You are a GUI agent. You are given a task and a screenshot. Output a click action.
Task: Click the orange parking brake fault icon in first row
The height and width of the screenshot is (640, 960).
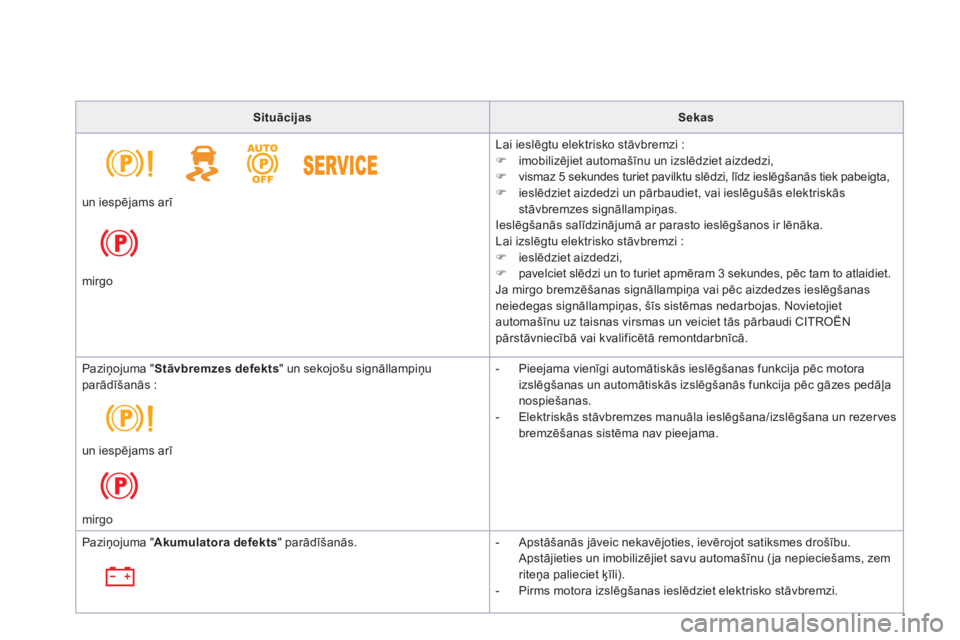pos(129,164)
